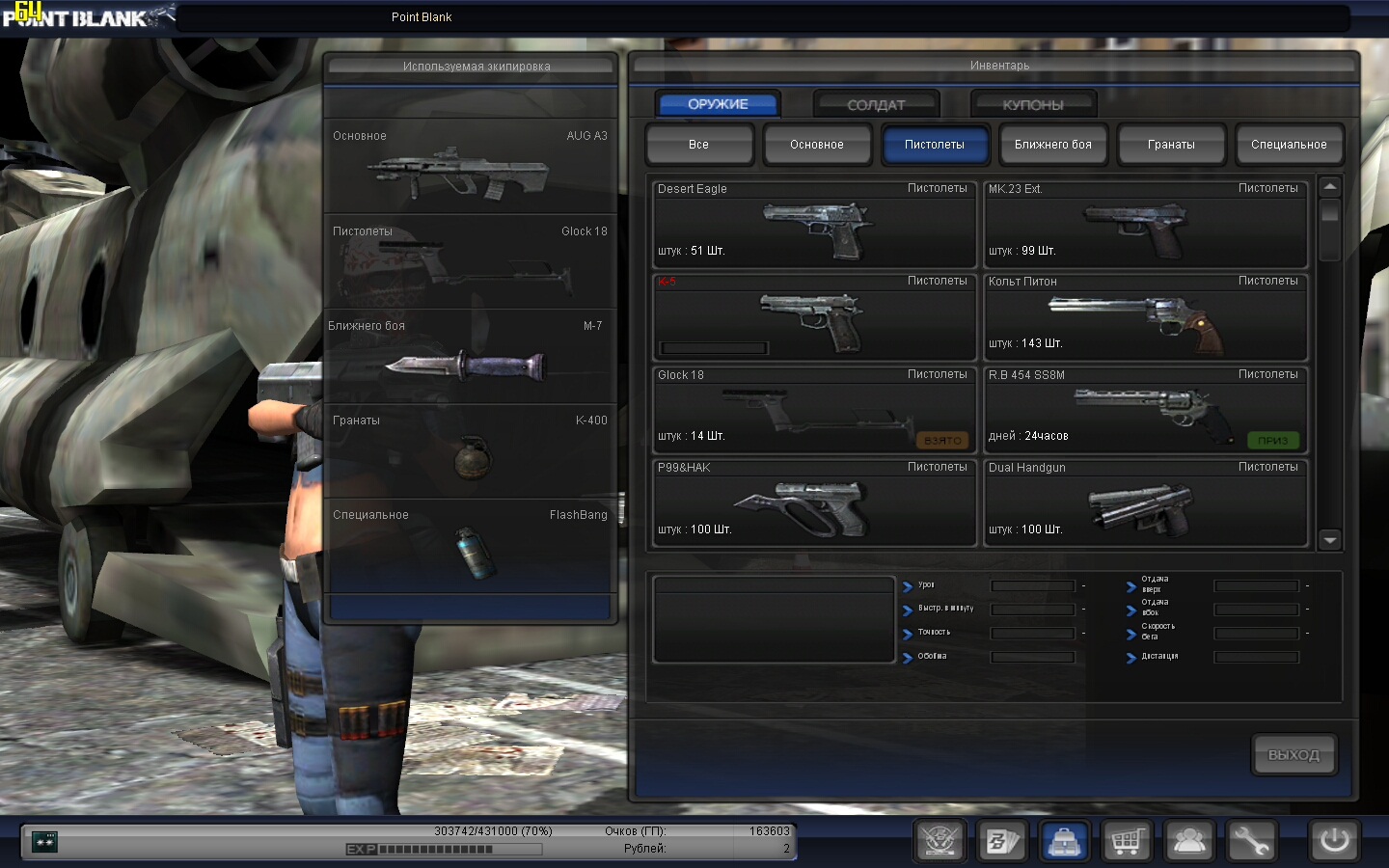
Task: Switch to the СОЛДАТ tab
Action: [x=876, y=104]
